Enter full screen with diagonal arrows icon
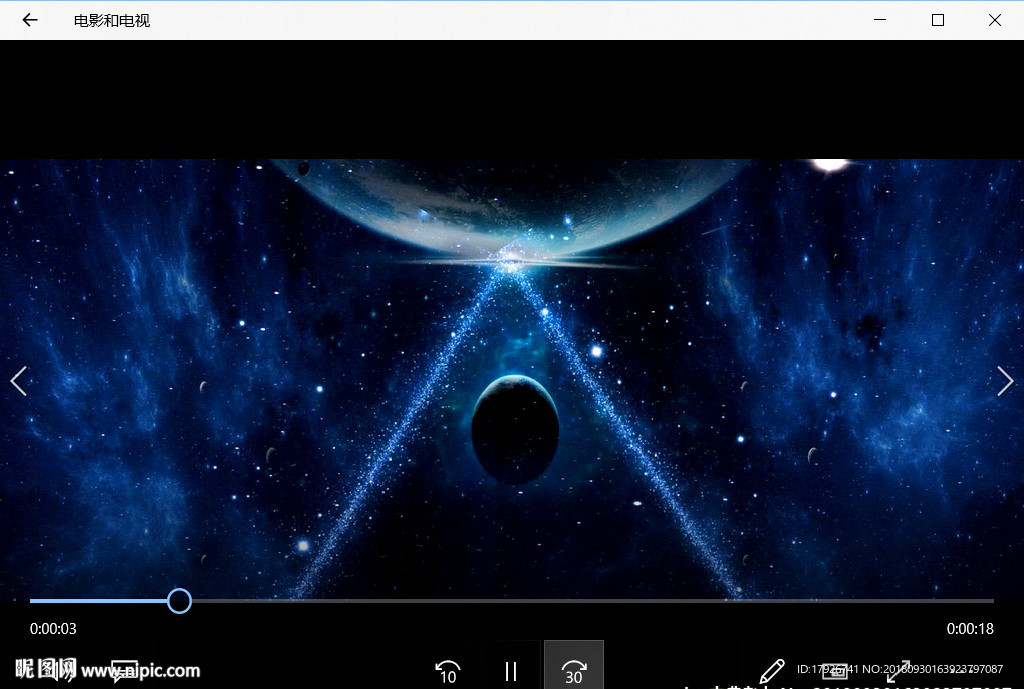Screen dimensions: 1024x689 [898, 671]
